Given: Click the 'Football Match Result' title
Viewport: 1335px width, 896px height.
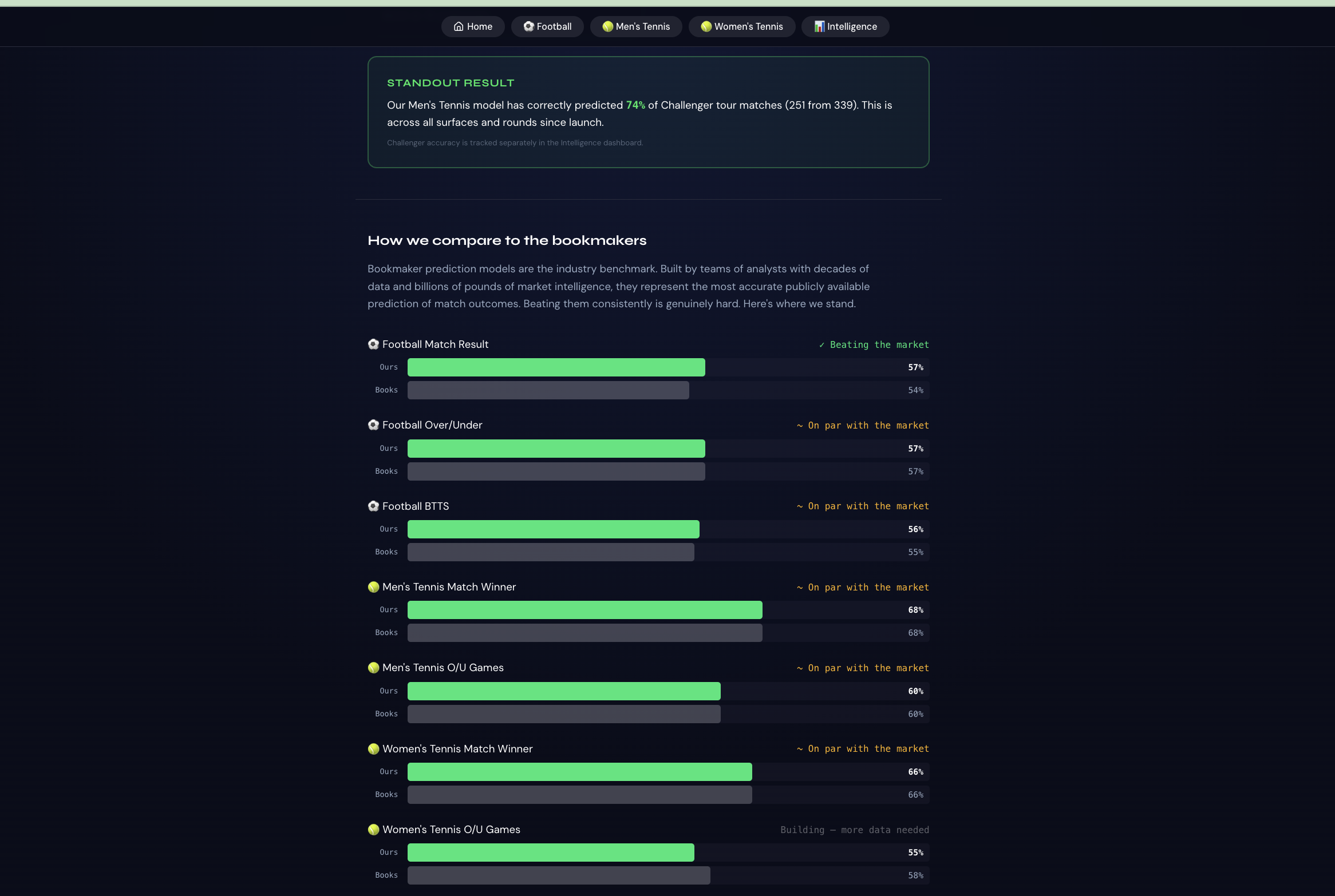Looking at the screenshot, I should click(435, 344).
